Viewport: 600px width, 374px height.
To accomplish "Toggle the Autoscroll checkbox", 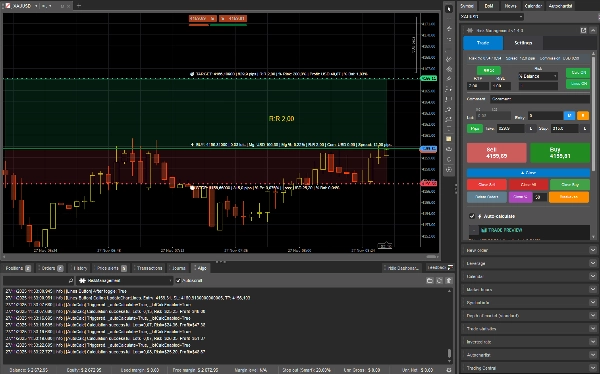I will coord(178,281).
